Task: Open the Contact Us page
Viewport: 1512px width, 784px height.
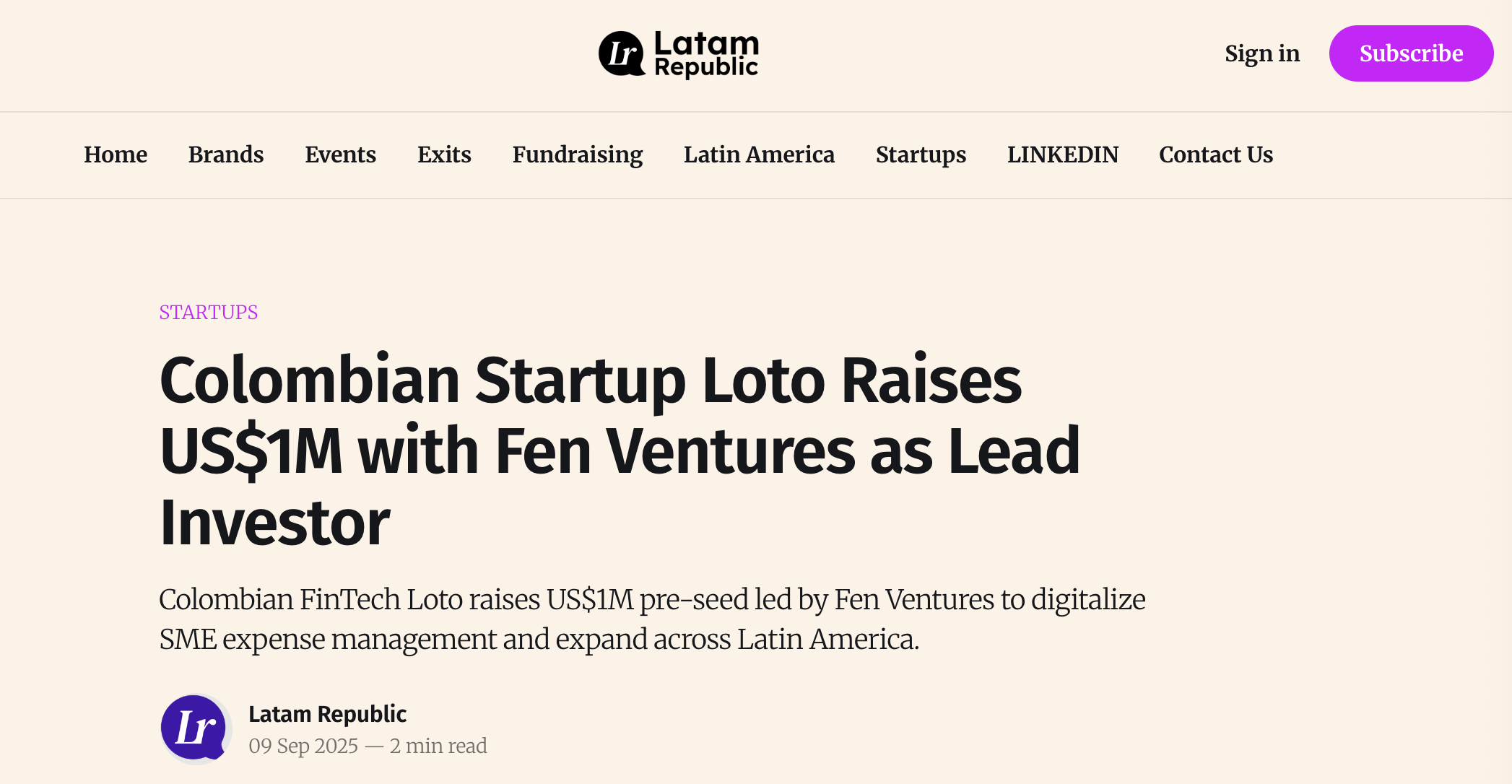Action: [x=1216, y=154]
